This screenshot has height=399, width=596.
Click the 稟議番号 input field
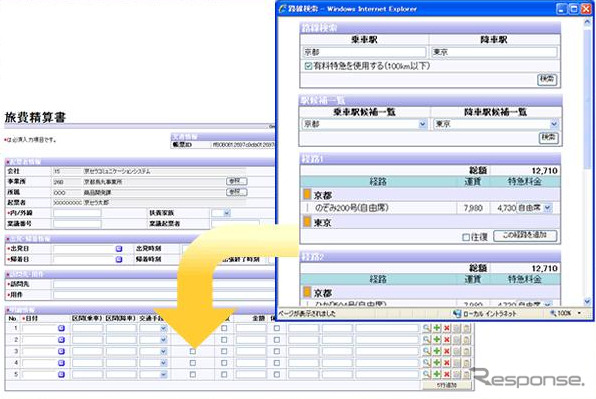[x=77, y=224]
